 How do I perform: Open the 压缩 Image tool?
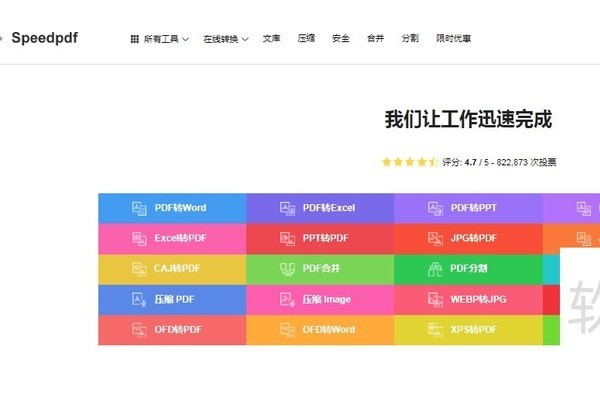[x=320, y=300]
